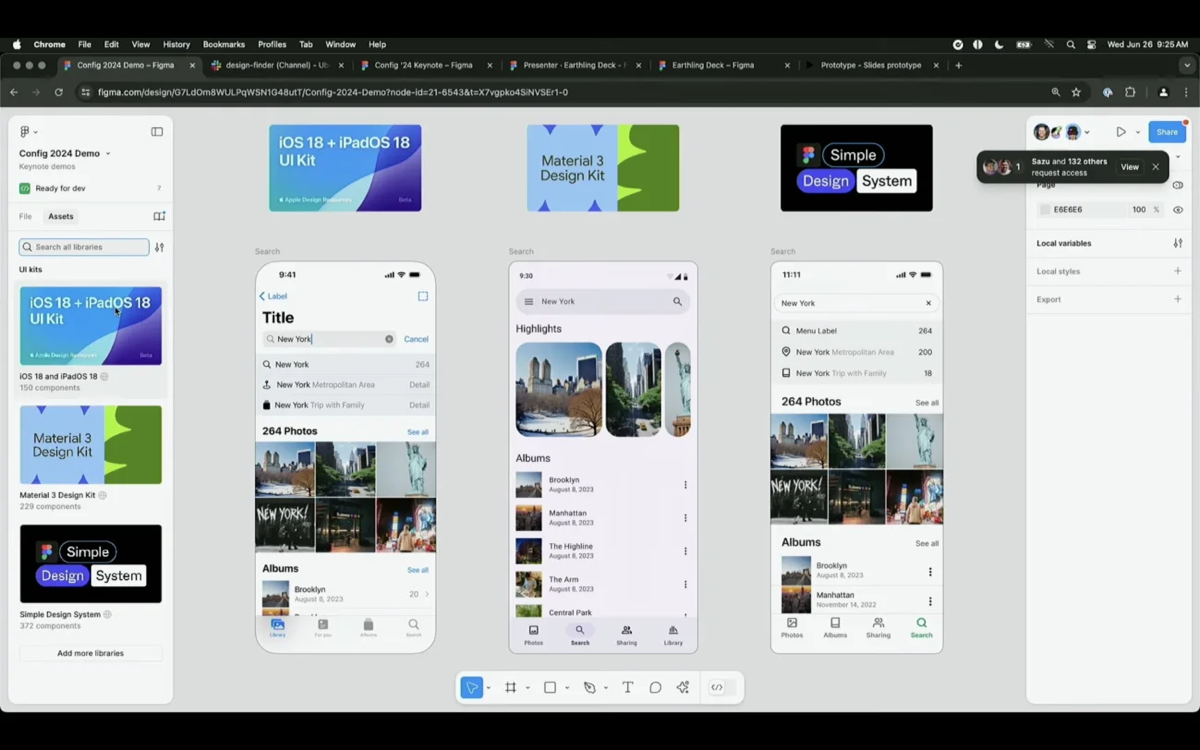Screen dimensions: 1200x750
Task: Click the blue Share button
Action: pos(1167,132)
